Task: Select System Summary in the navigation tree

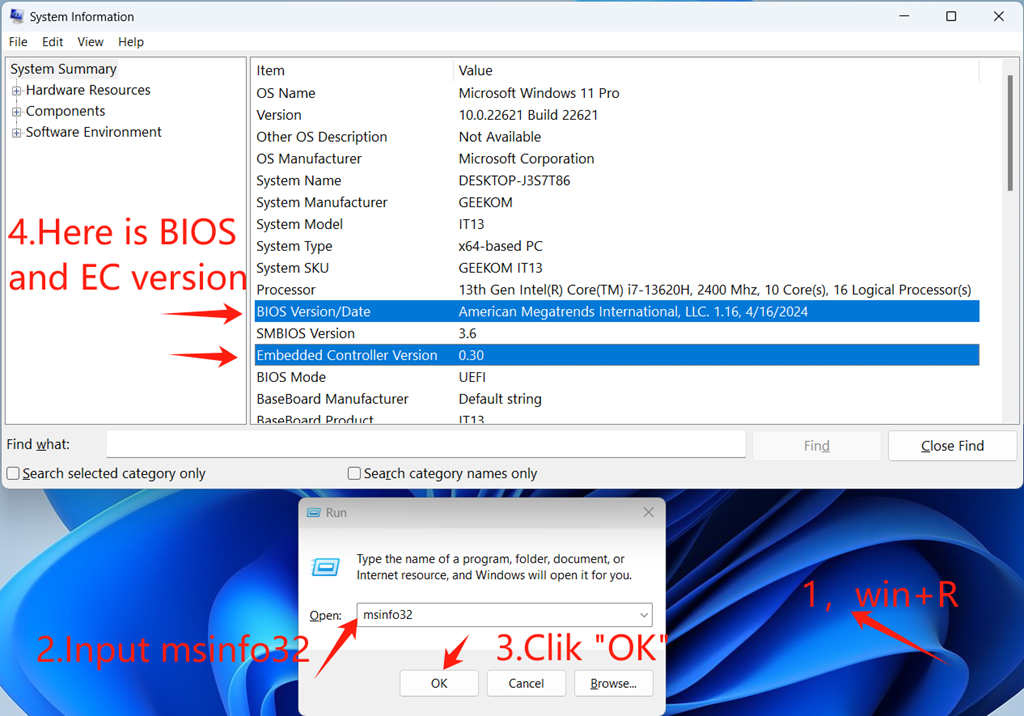Action: pos(63,68)
